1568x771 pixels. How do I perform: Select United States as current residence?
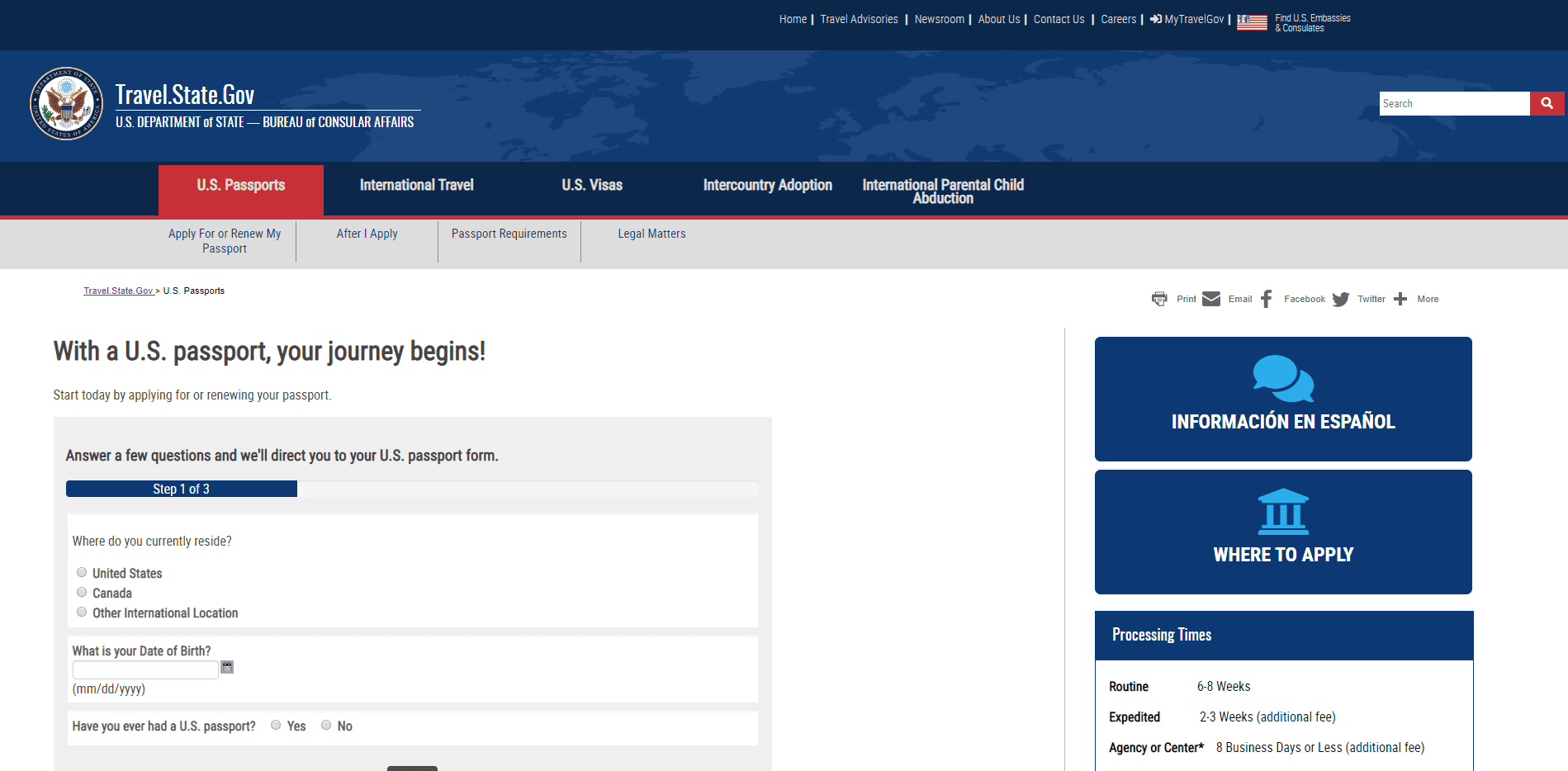[82, 572]
